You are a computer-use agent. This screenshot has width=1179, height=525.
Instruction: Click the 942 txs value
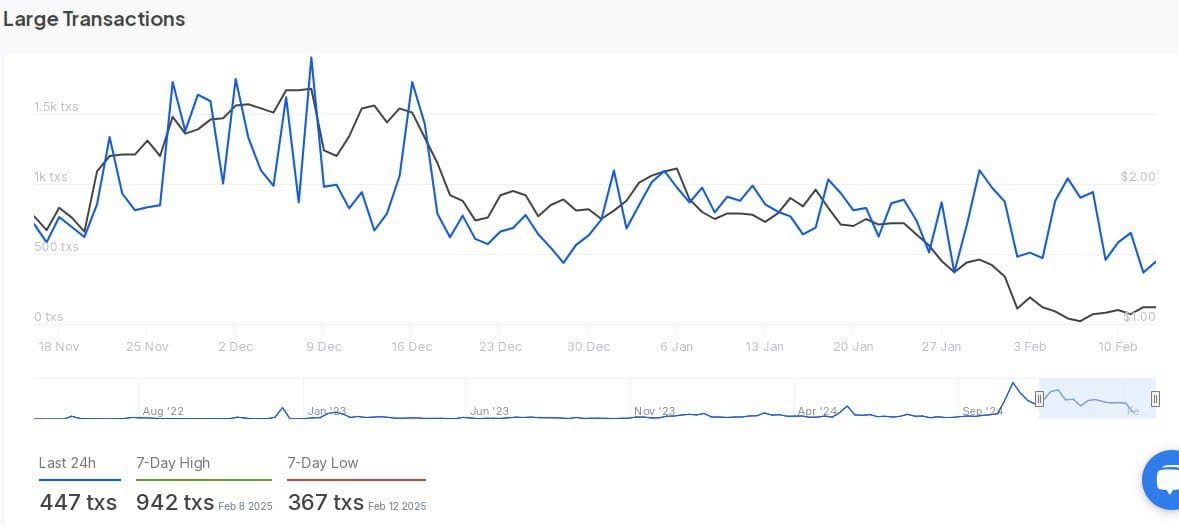click(175, 502)
